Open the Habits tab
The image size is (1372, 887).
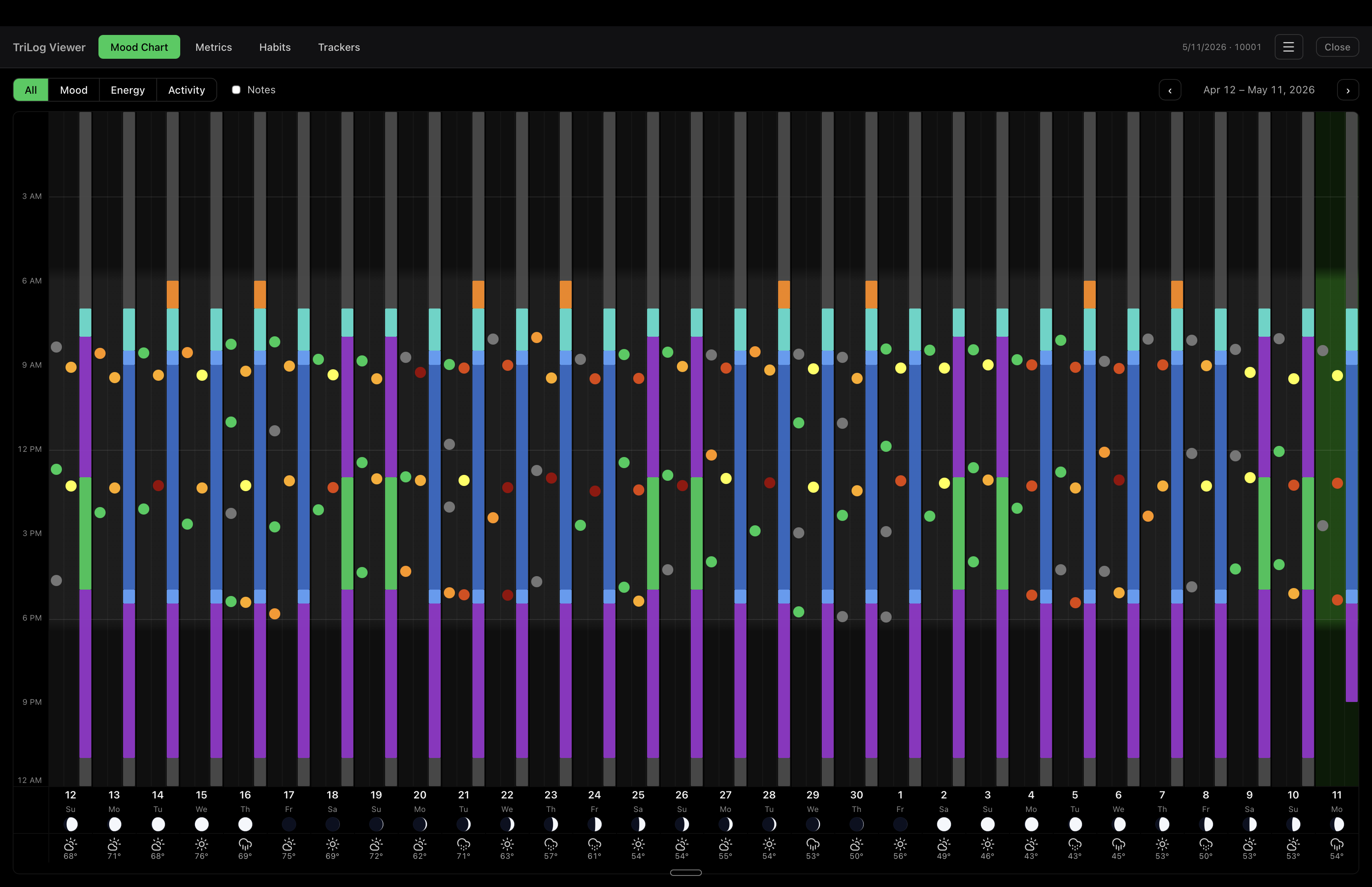pos(275,47)
